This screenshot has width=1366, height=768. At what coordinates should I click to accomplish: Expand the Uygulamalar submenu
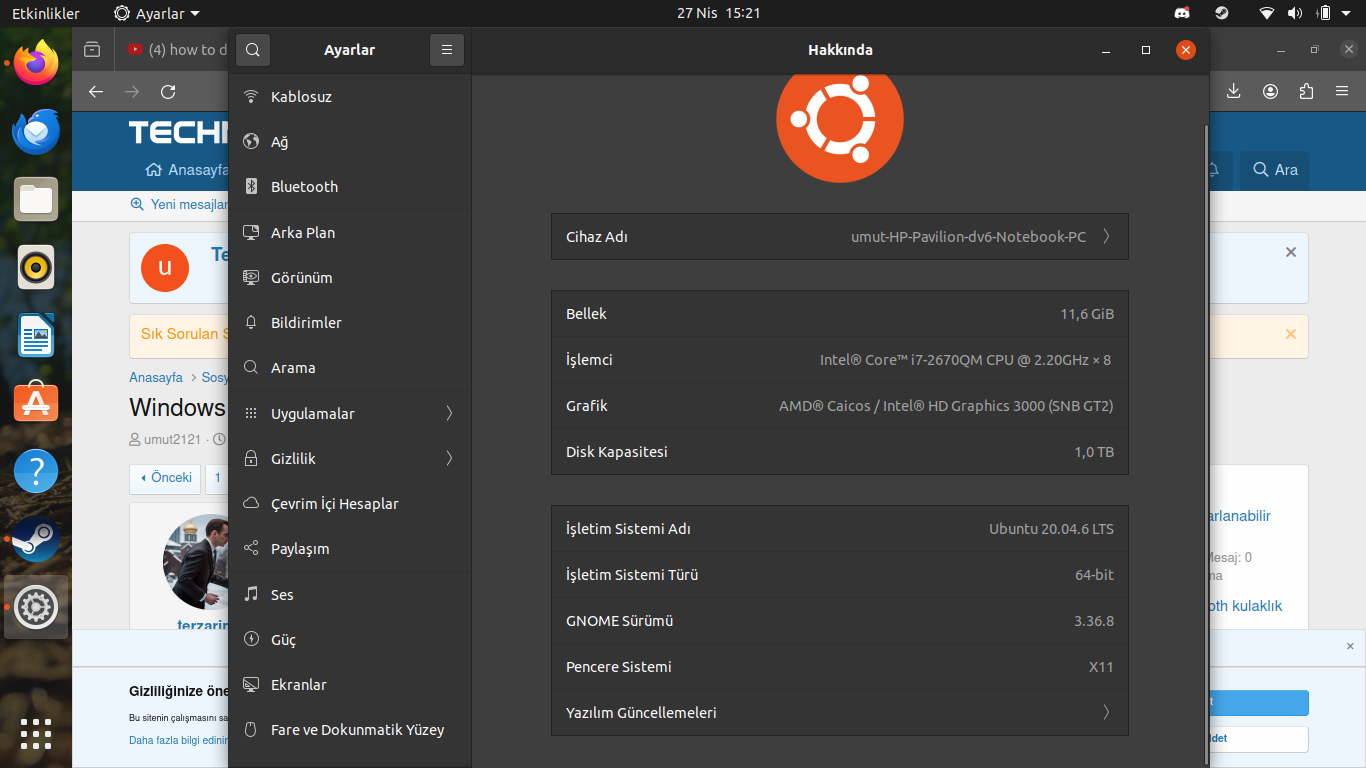[349, 414]
